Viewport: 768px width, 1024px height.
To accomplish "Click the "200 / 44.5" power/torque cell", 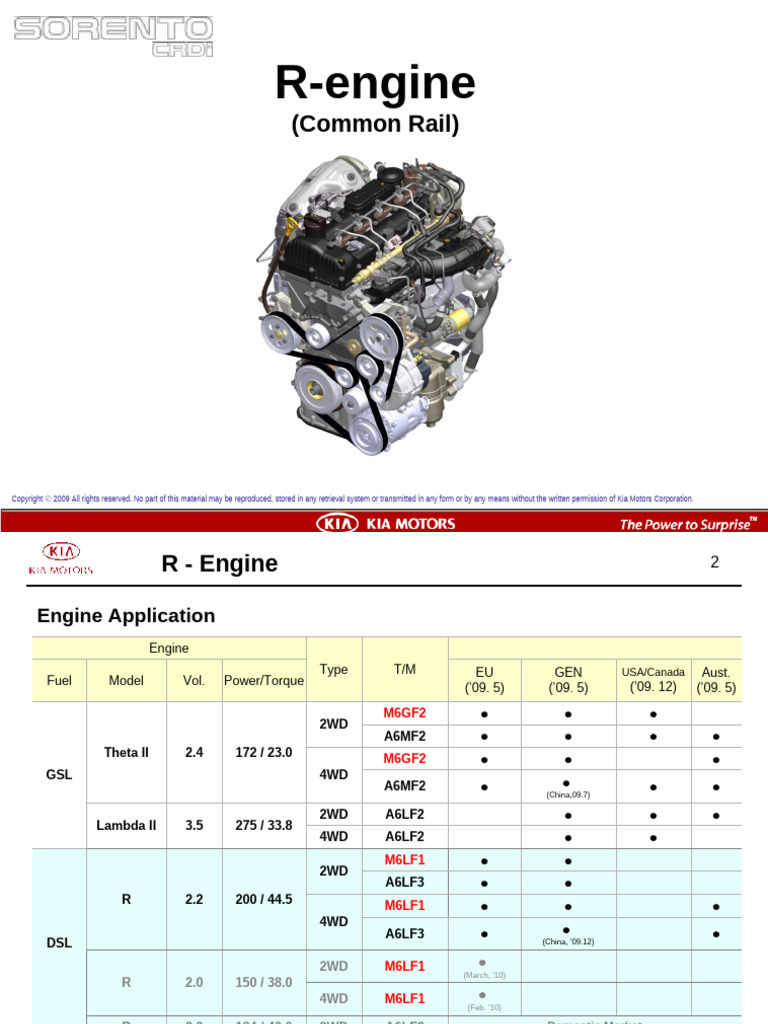I will [x=264, y=899].
